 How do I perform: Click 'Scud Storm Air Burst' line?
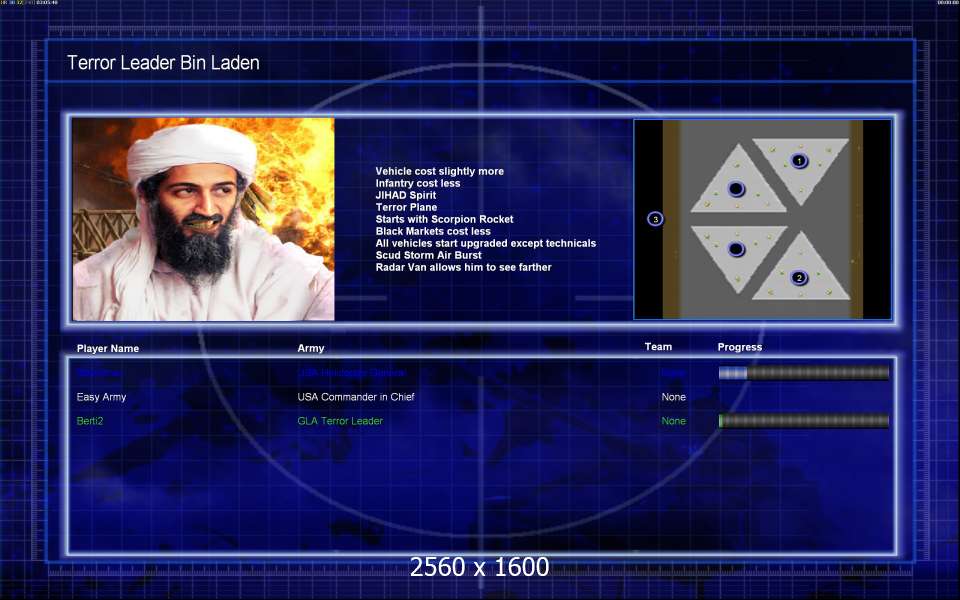(x=429, y=255)
